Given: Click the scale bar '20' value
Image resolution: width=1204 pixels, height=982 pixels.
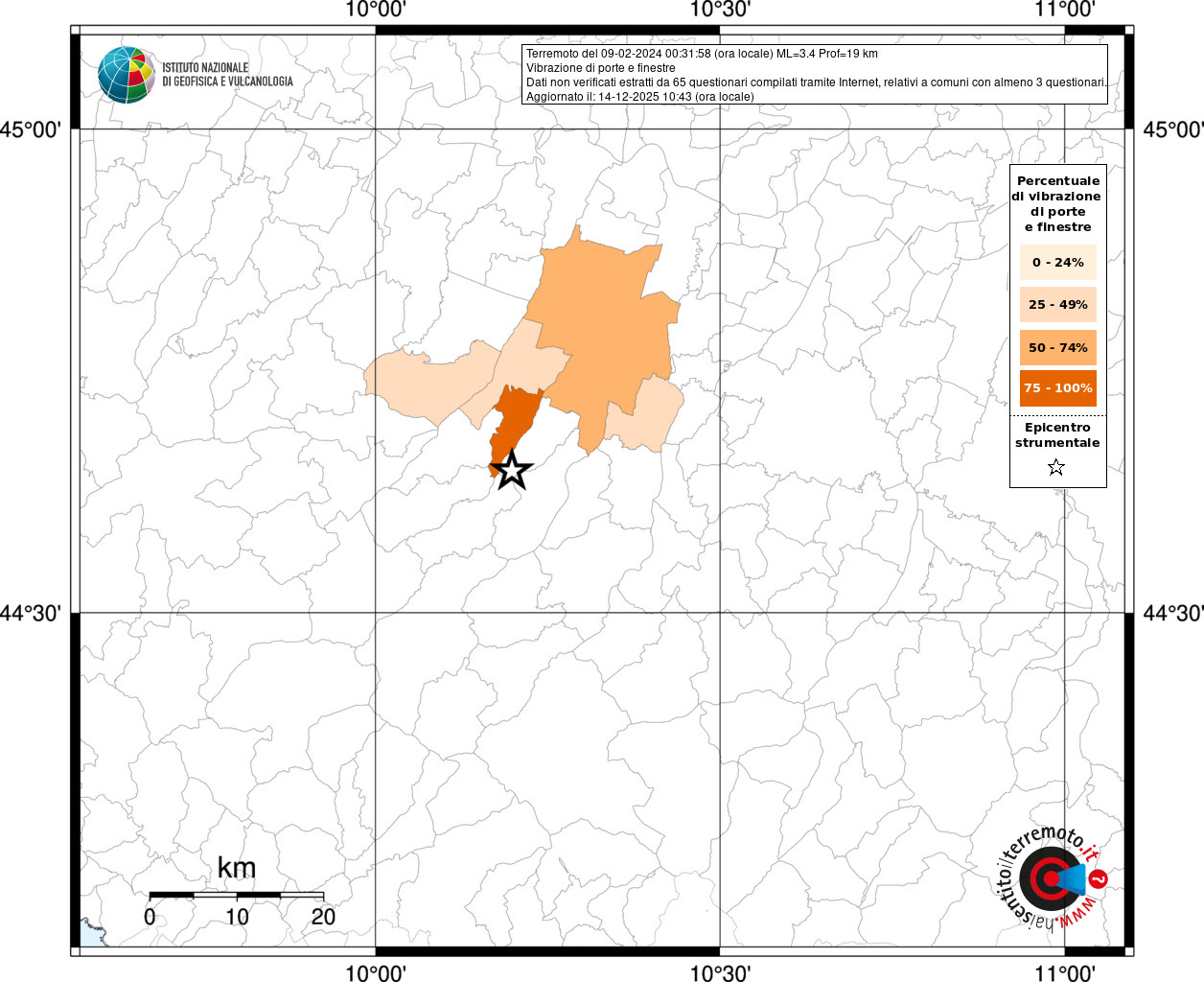Looking at the screenshot, I should click(x=324, y=917).
